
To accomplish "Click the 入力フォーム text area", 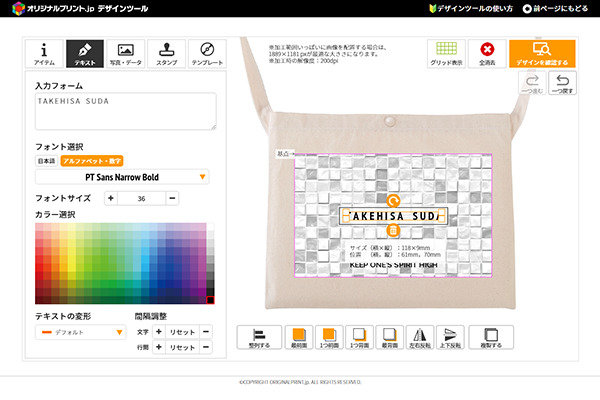I will pos(125,112).
